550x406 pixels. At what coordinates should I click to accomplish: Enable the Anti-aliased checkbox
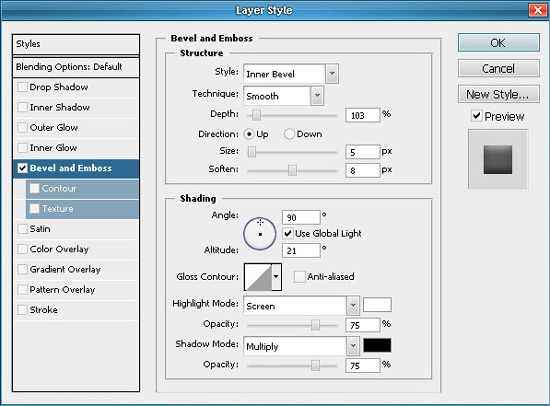click(x=299, y=277)
